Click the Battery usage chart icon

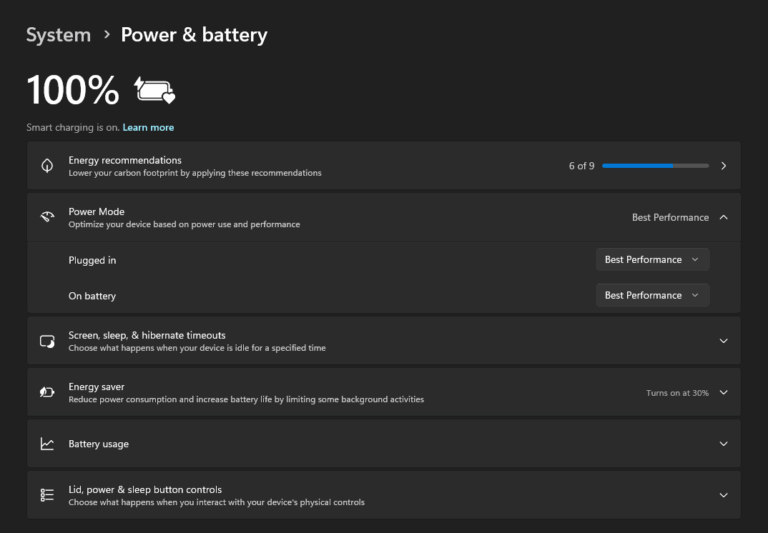pos(47,444)
